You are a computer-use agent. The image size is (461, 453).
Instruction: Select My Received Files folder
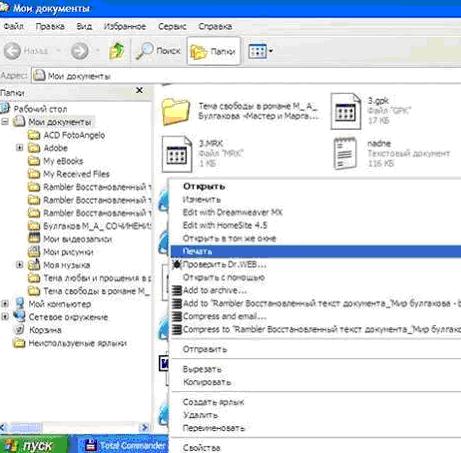coord(76,174)
